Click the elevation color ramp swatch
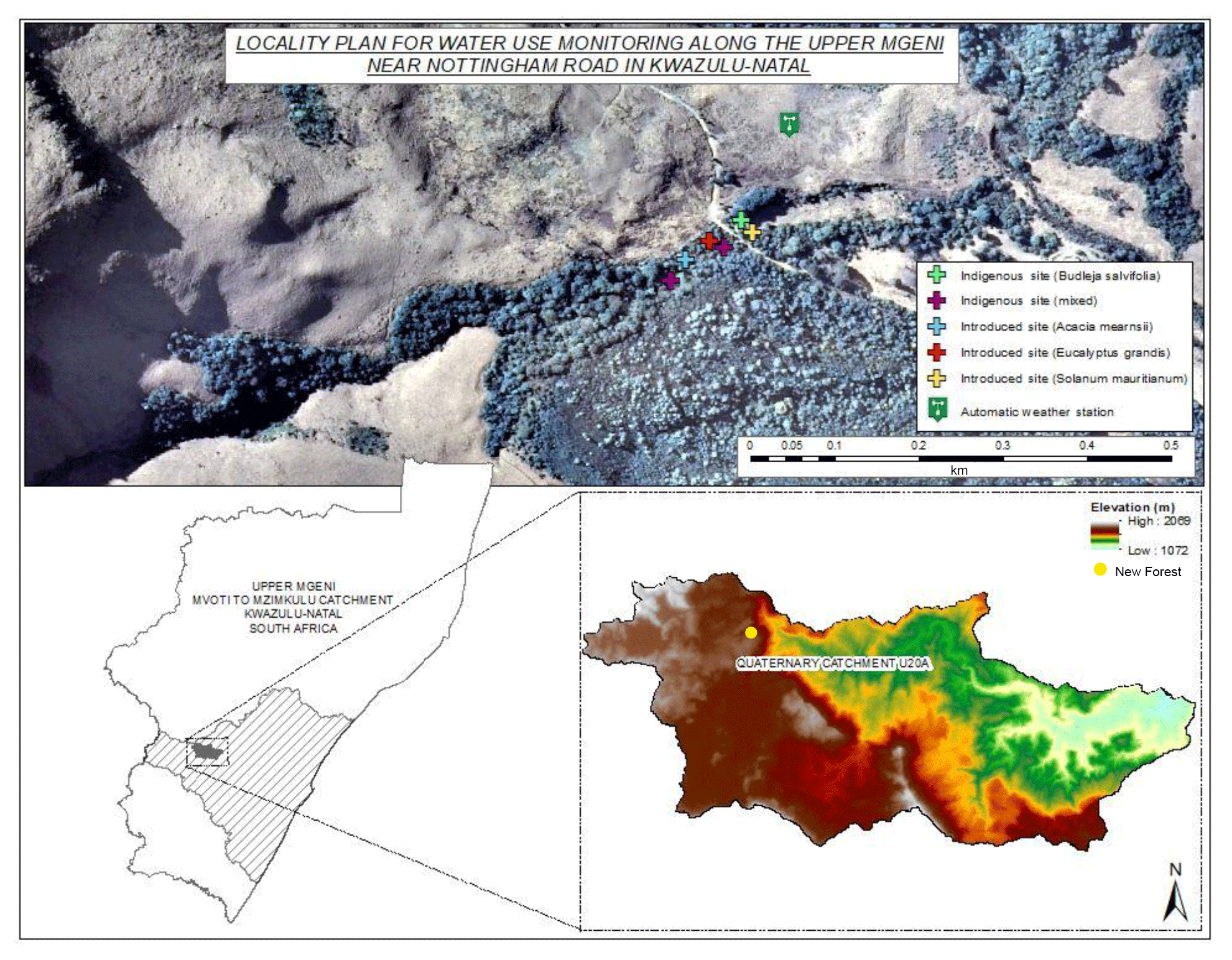 point(1104,536)
